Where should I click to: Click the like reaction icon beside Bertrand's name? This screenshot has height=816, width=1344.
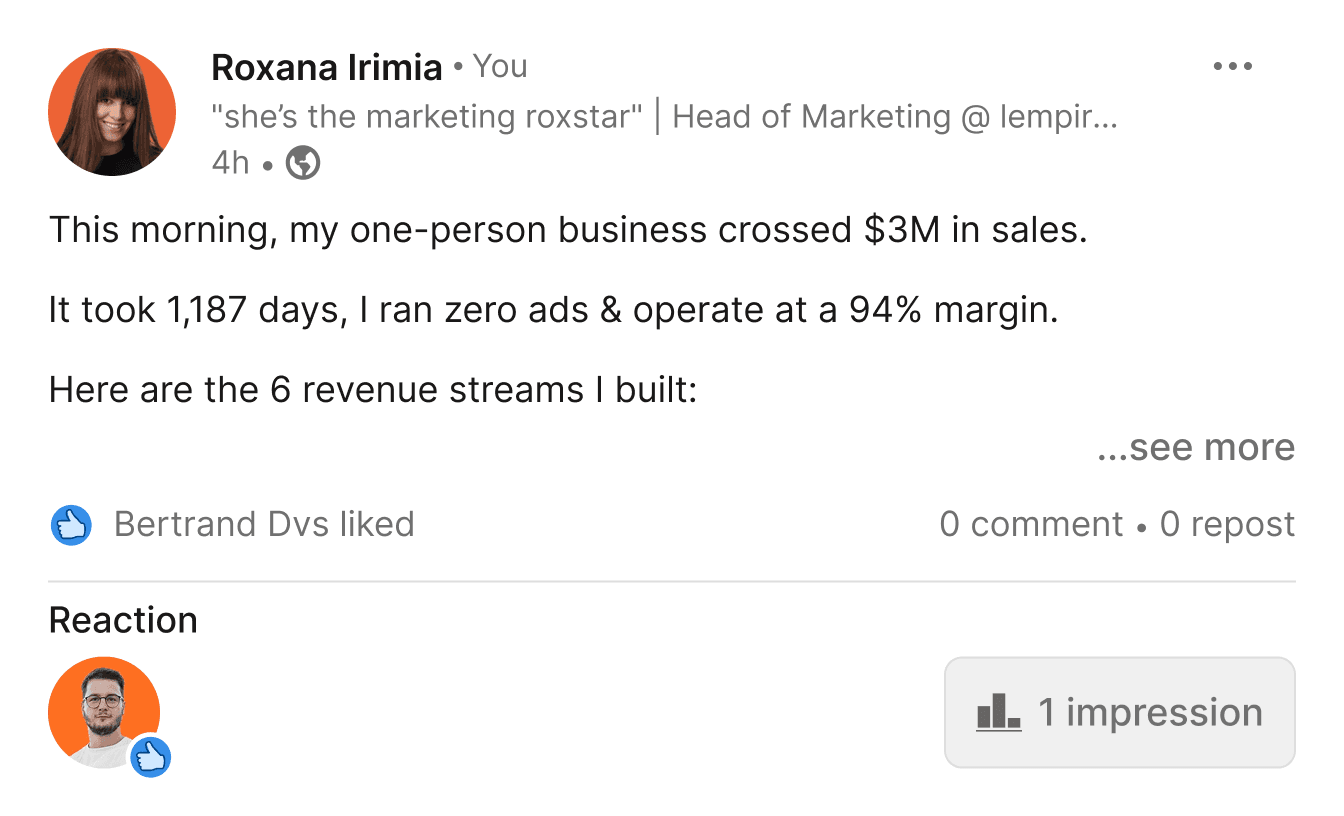tap(69, 523)
